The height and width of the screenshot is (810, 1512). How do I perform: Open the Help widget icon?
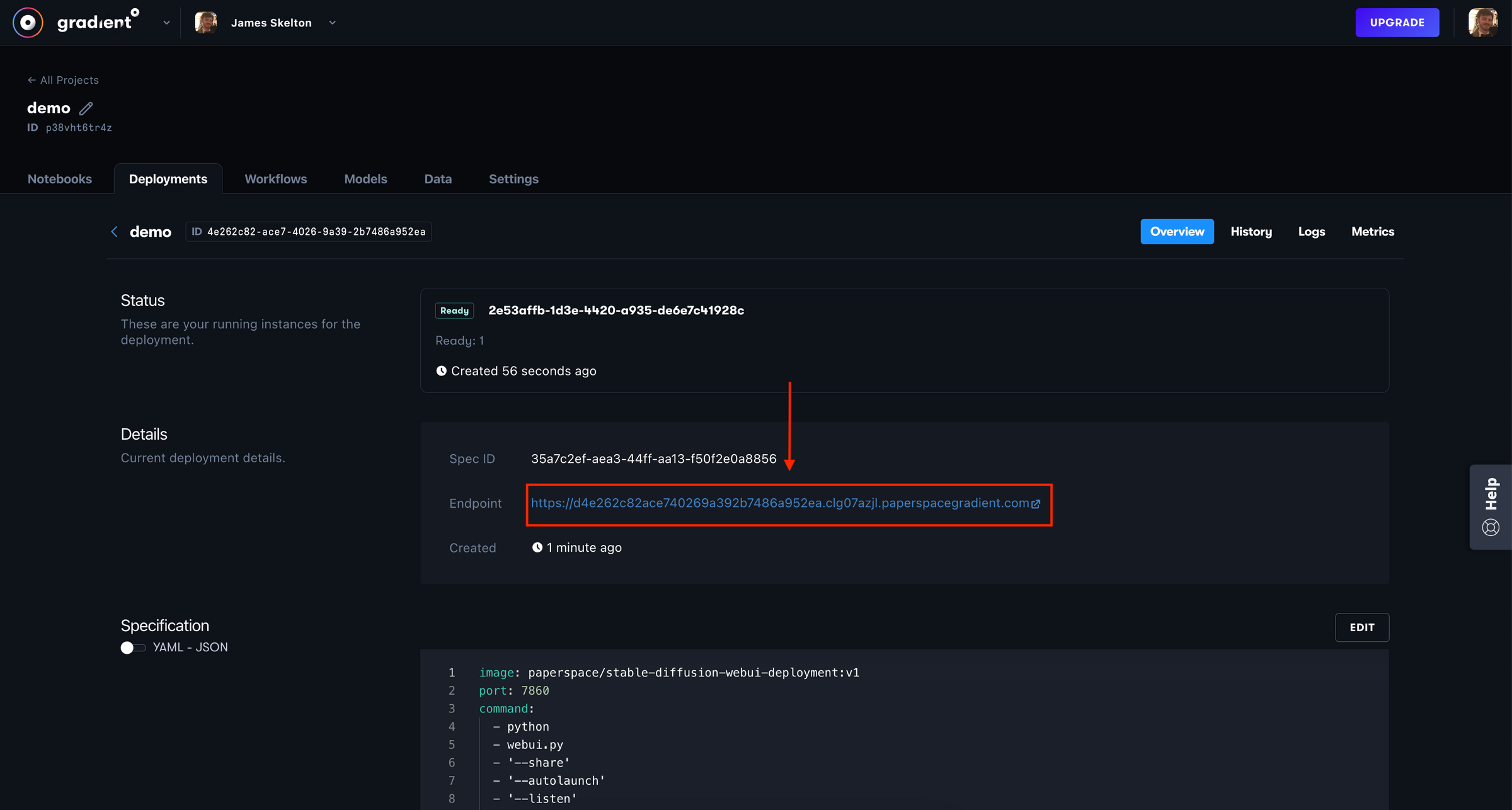point(1490,528)
